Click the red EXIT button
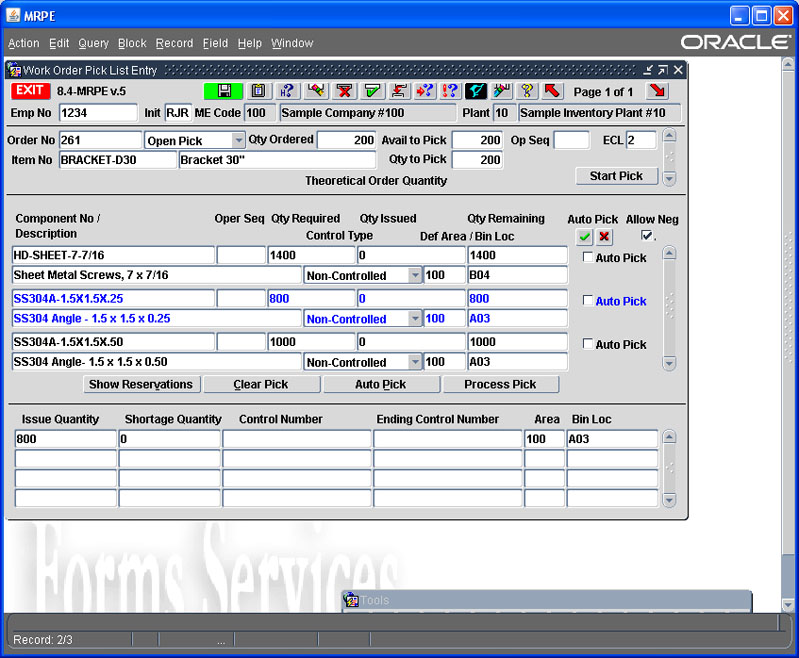 [x=30, y=91]
